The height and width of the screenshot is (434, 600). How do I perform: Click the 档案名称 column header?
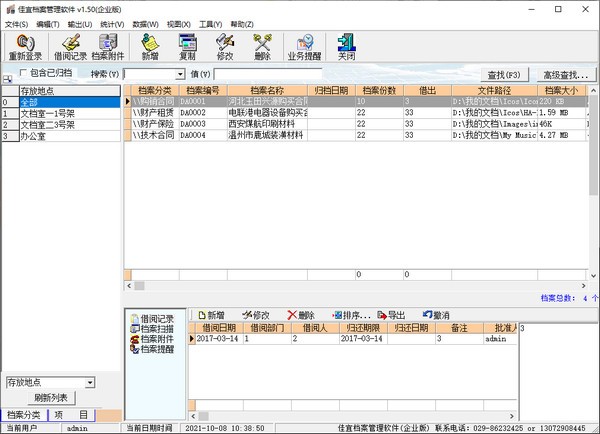267,90
